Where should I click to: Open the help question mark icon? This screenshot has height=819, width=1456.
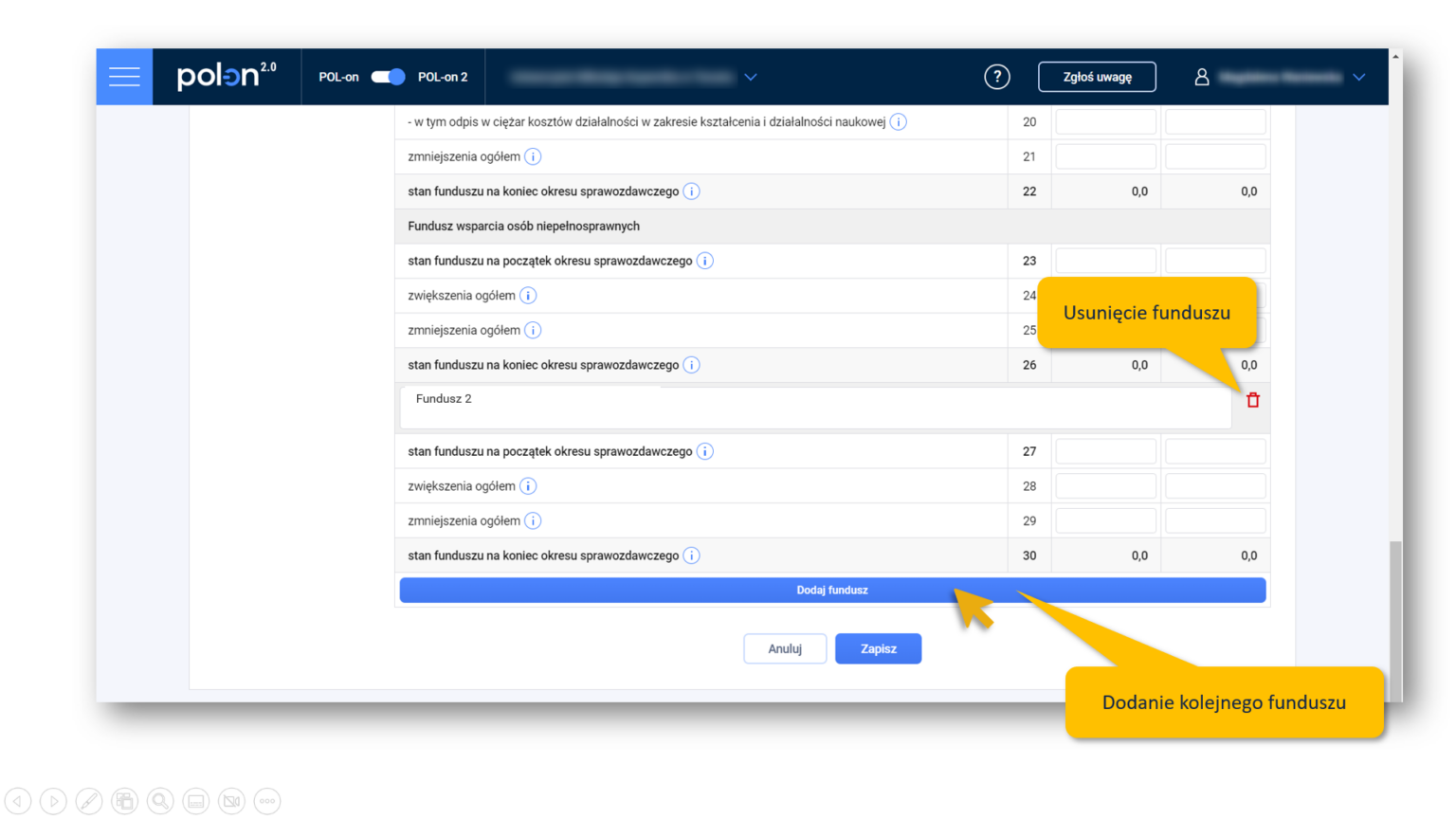996,77
